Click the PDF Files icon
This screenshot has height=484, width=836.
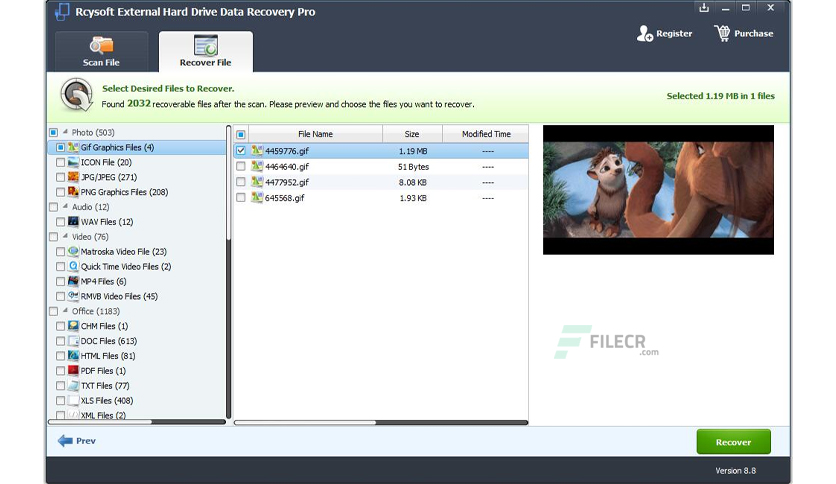tap(73, 371)
